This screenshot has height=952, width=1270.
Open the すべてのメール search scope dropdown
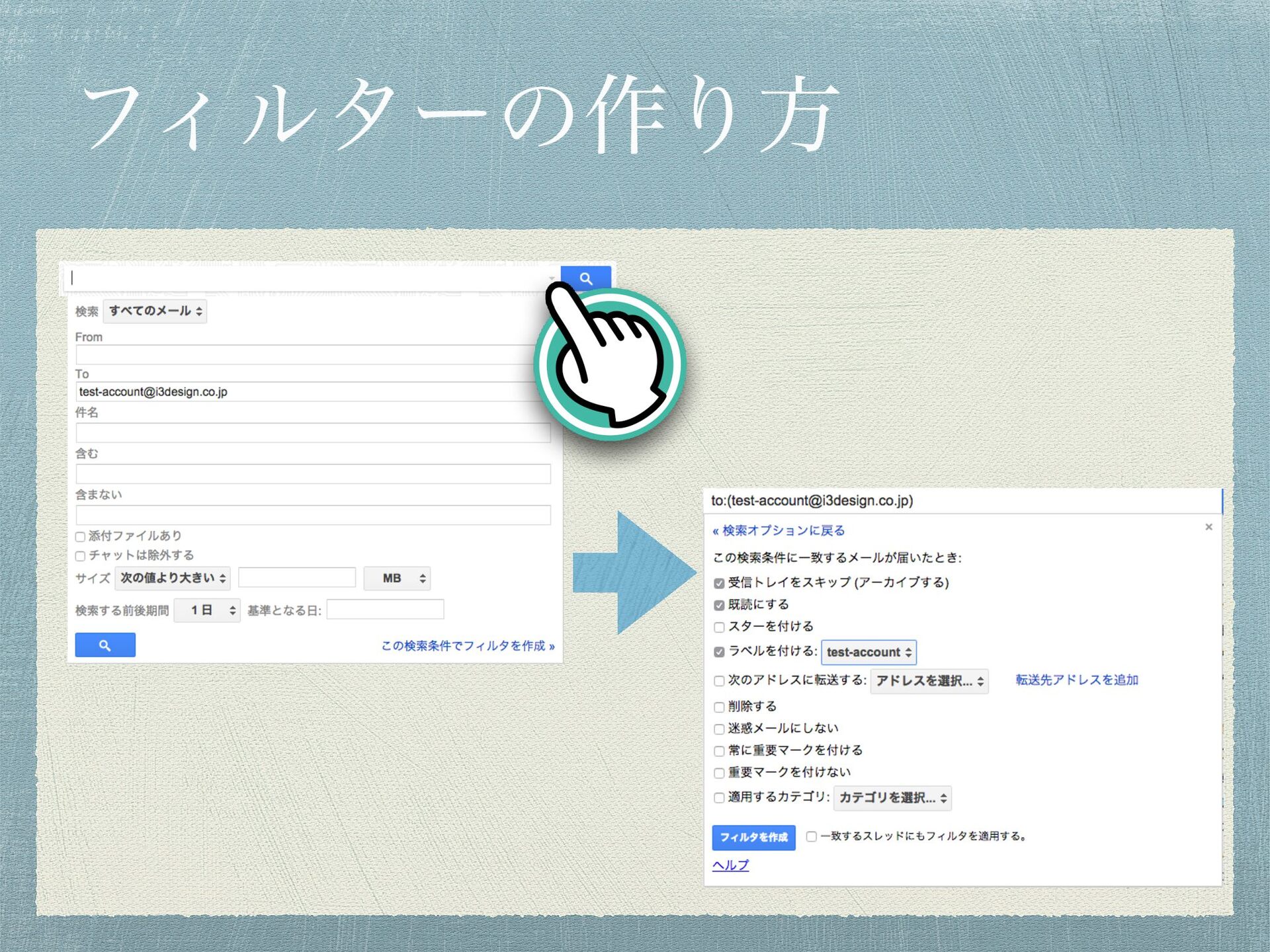coord(155,311)
